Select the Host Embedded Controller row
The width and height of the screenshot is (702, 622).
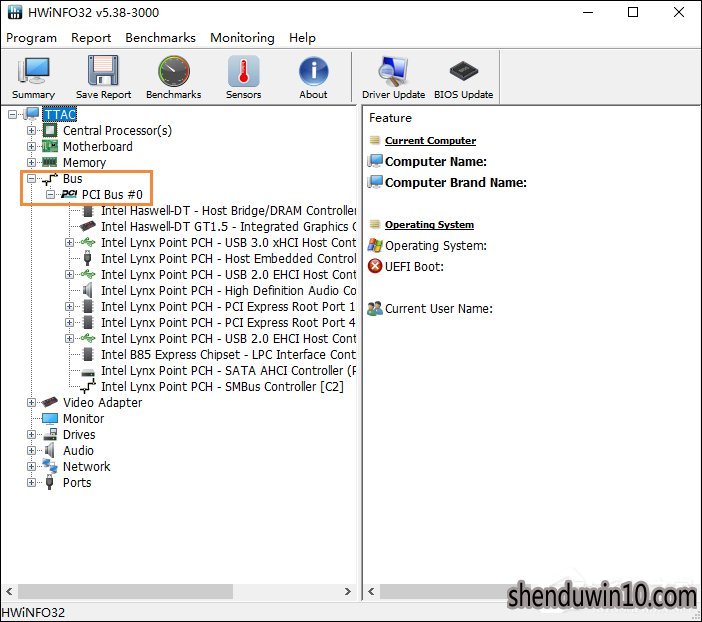[x=229, y=258]
